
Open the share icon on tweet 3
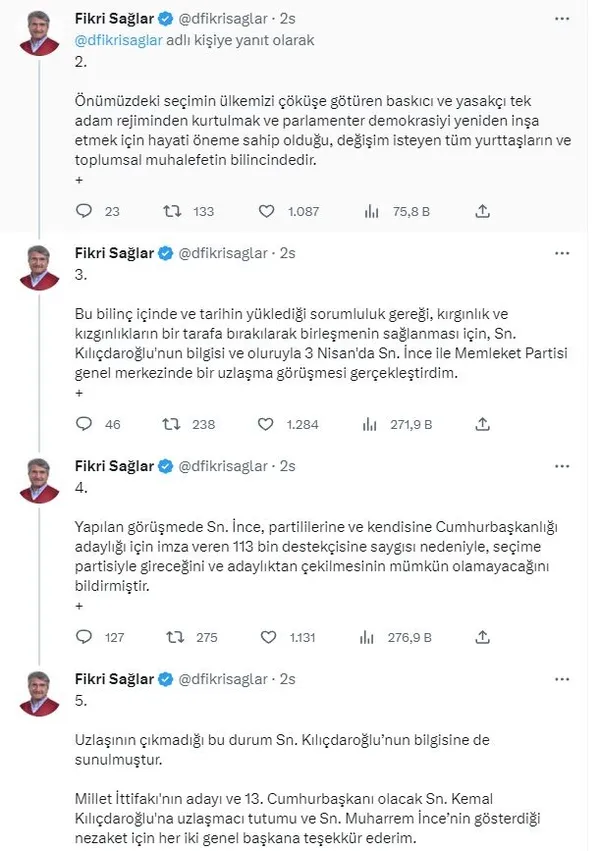coord(482,424)
